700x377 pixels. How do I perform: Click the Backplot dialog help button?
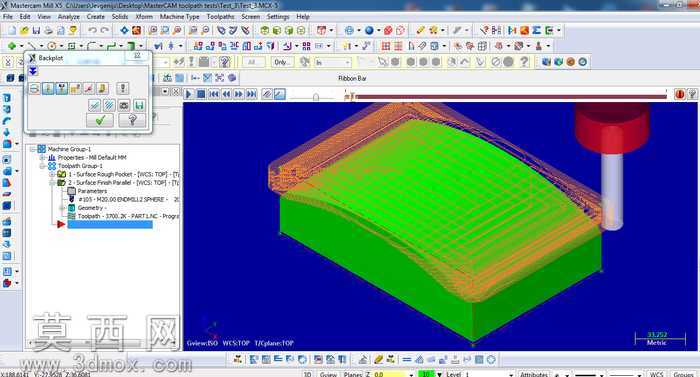point(132,120)
